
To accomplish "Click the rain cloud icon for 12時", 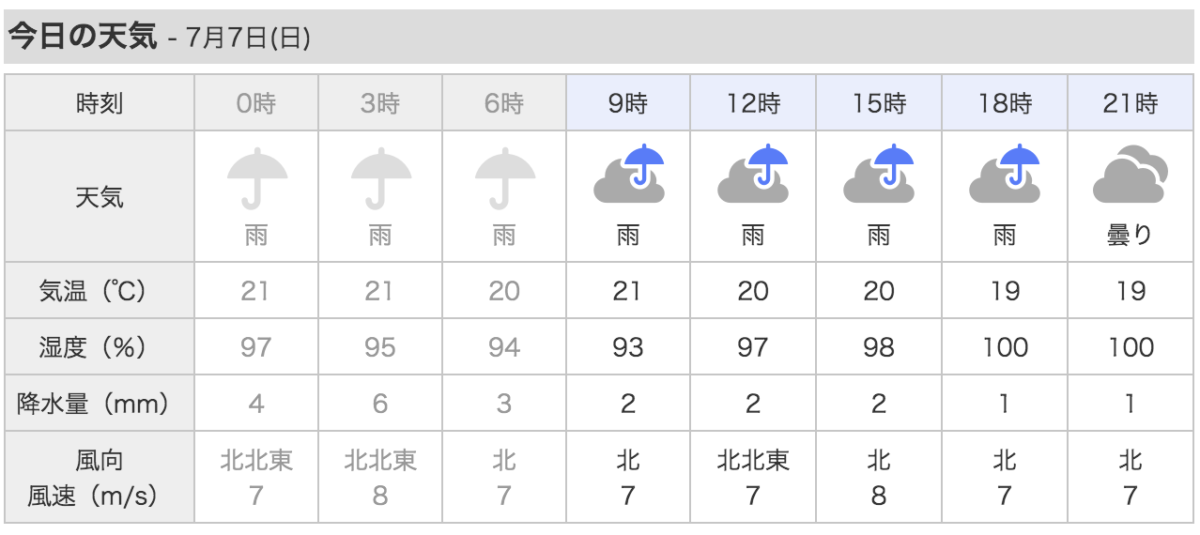I will pyautogui.click(x=752, y=176).
